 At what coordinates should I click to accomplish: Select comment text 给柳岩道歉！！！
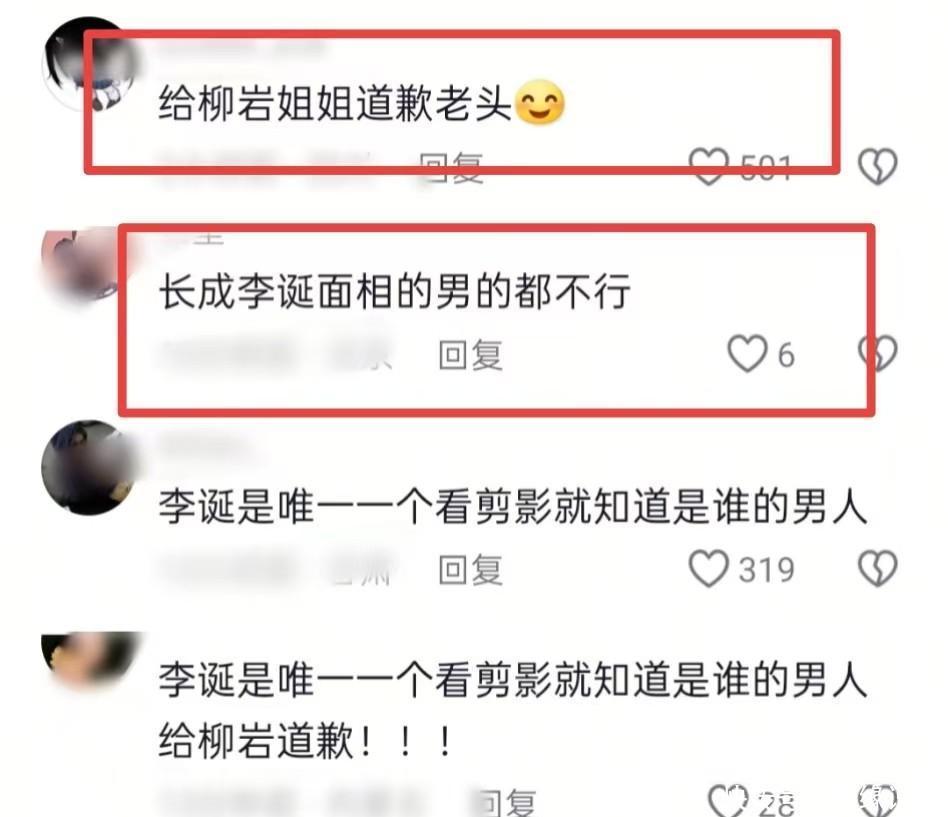[305, 740]
